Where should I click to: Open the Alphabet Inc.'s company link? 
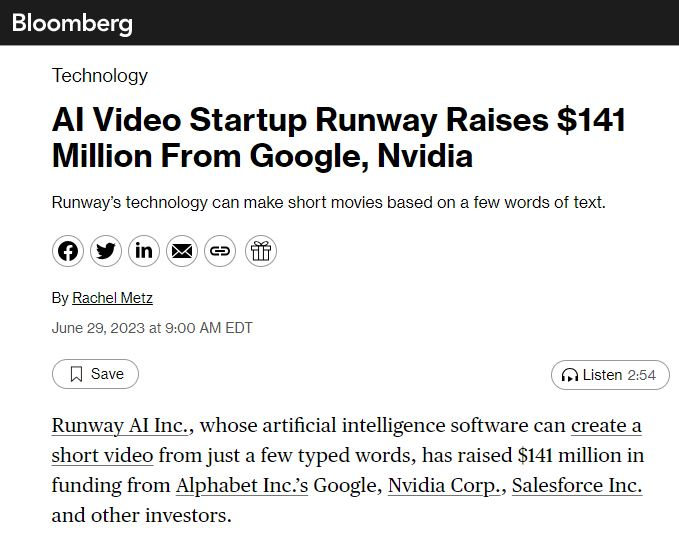coord(242,486)
